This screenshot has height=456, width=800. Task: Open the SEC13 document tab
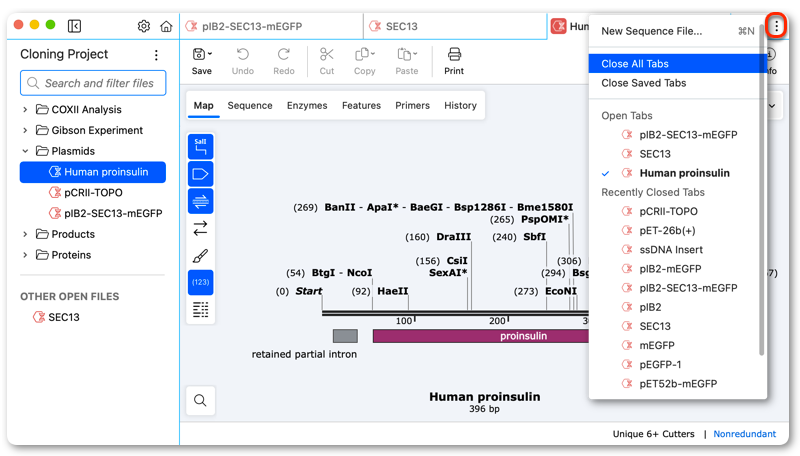click(455, 27)
